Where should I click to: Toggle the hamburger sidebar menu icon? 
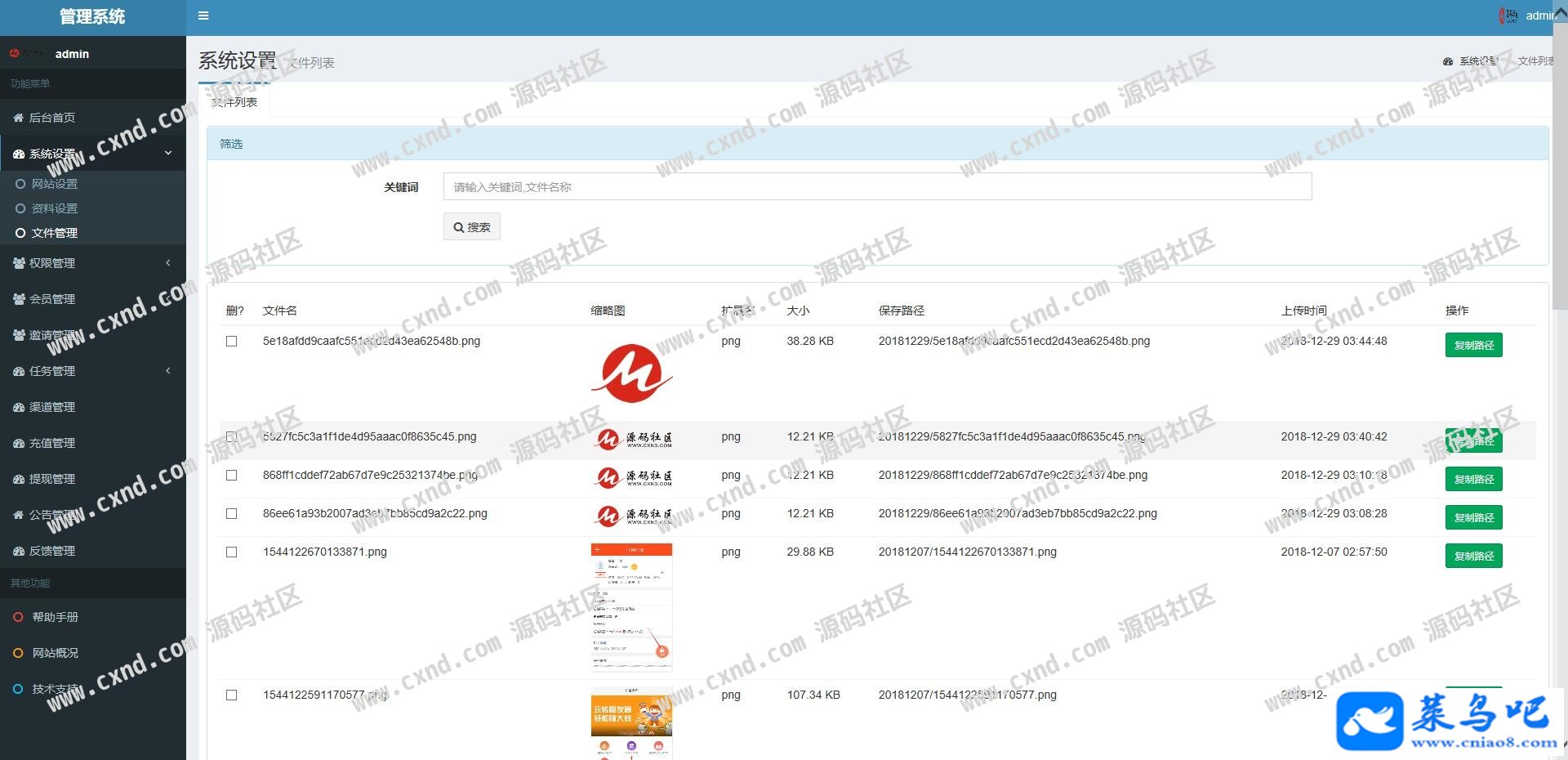coord(203,16)
